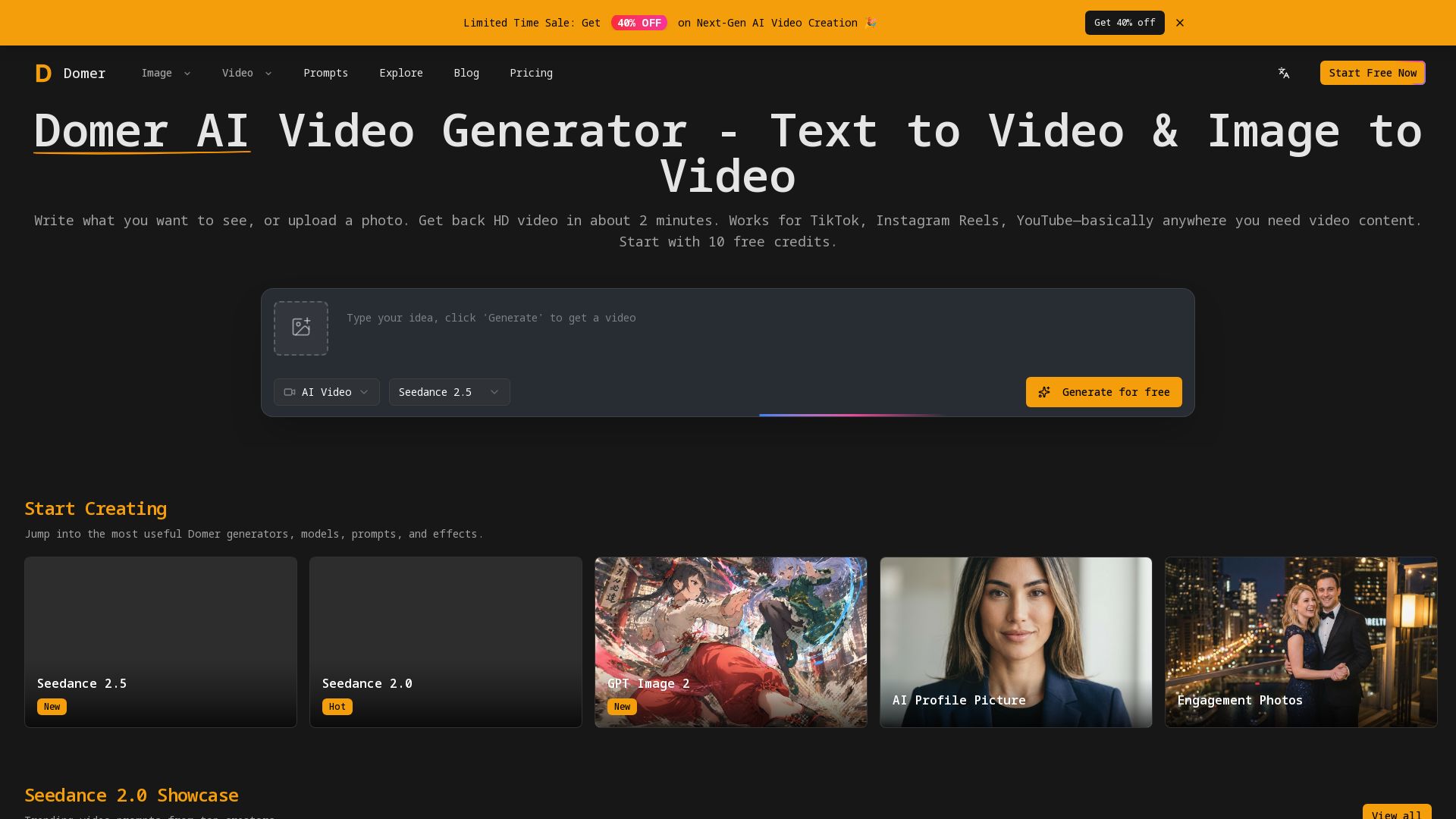Click Start Free Now button
This screenshot has height=819, width=1456.
(x=1373, y=73)
